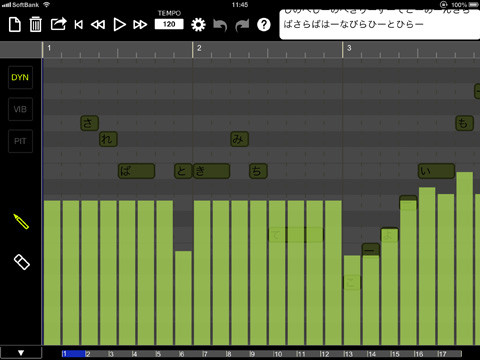The width and height of the screenshot is (480, 360).
Task: Jump to bar 17 in overview strip
Action: [442, 354]
